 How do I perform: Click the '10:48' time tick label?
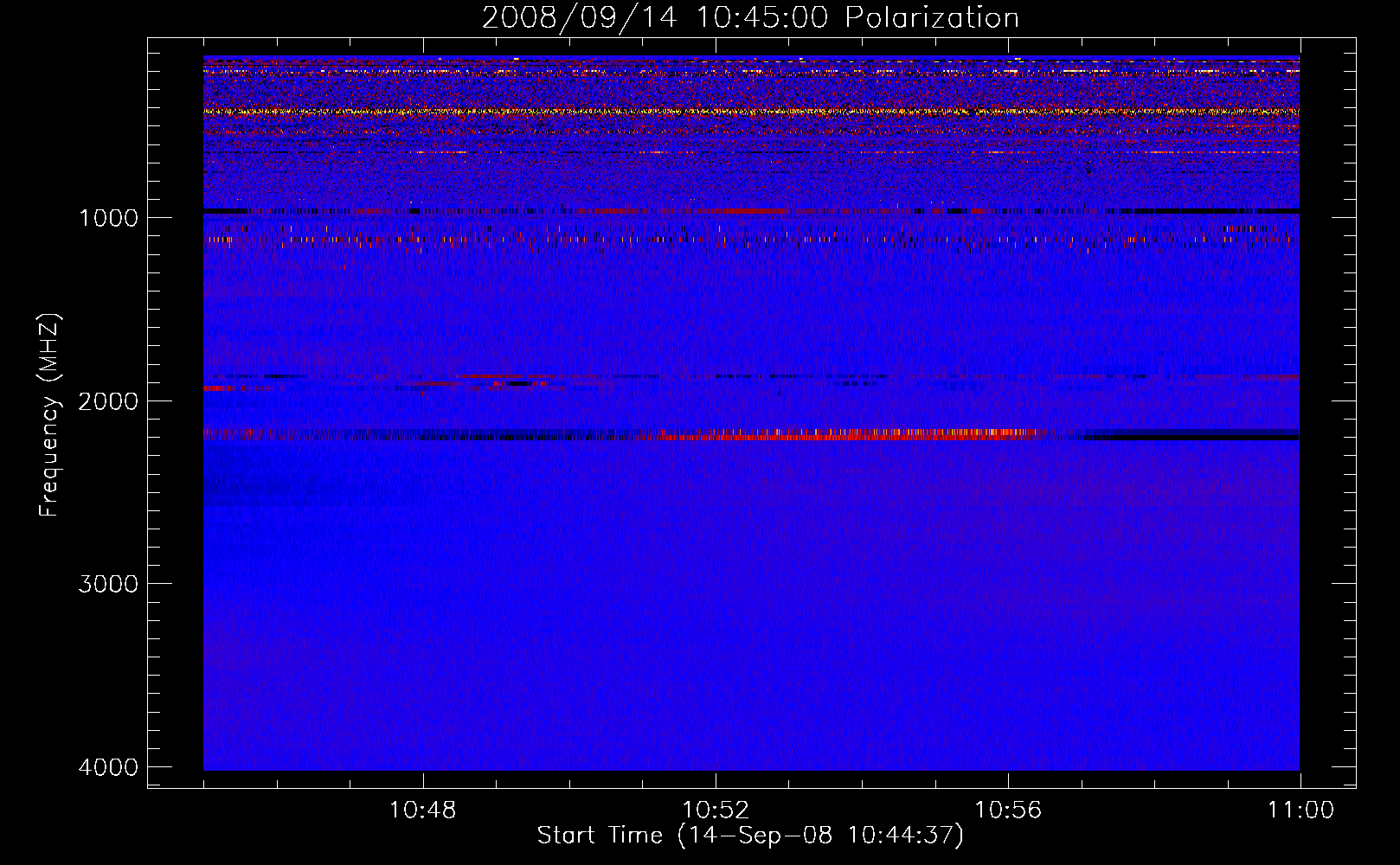(423, 811)
